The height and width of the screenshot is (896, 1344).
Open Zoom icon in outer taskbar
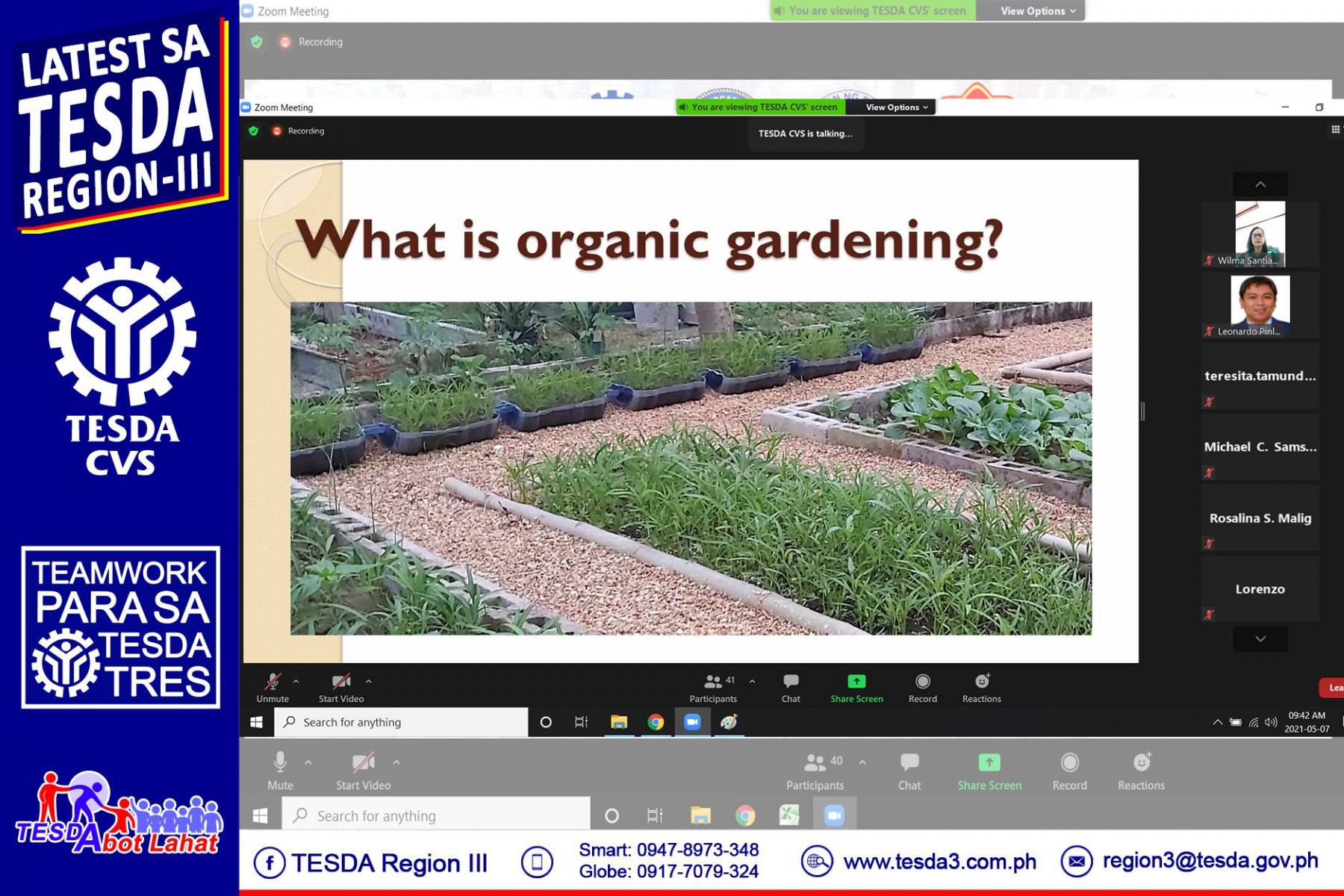coord(834,815)
